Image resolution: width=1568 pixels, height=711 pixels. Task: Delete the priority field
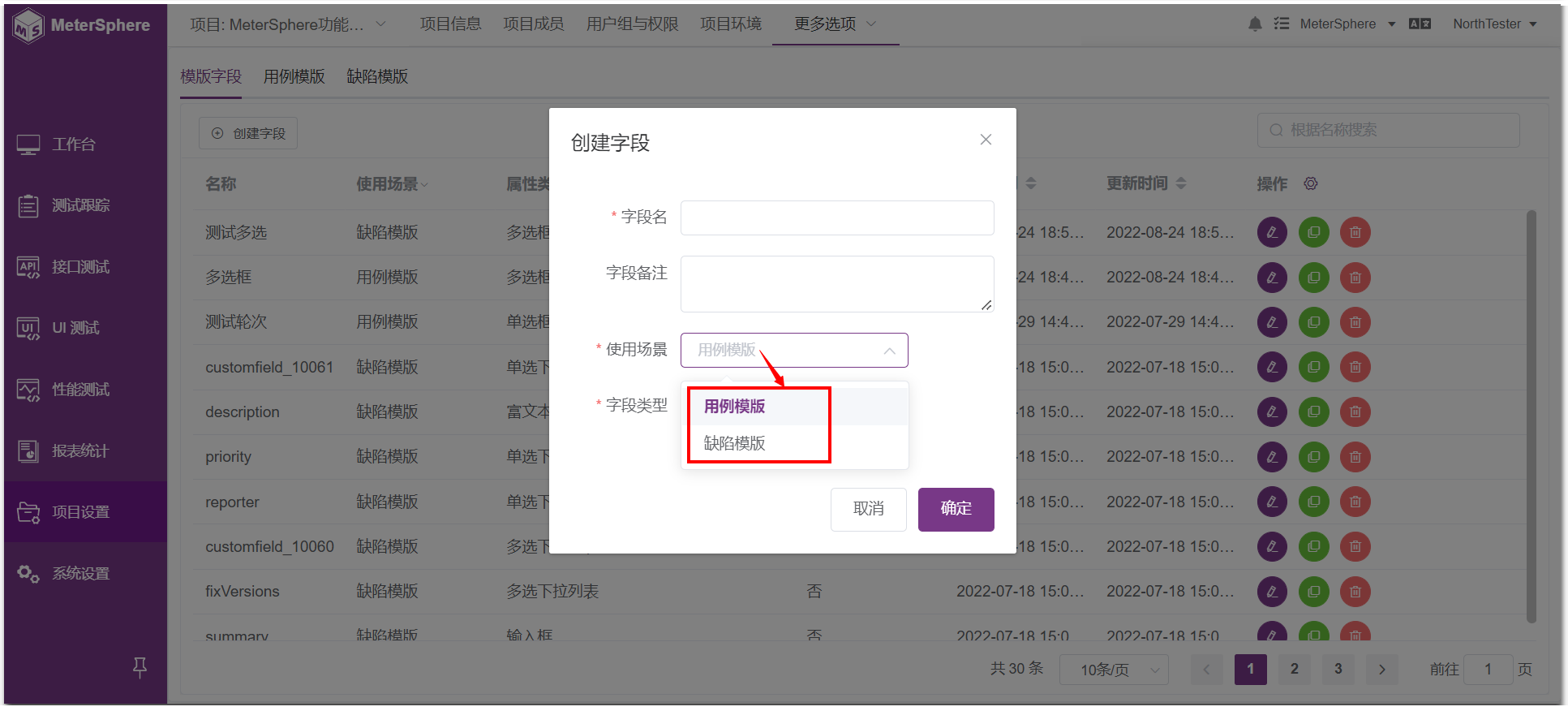tap(1355, 457)
